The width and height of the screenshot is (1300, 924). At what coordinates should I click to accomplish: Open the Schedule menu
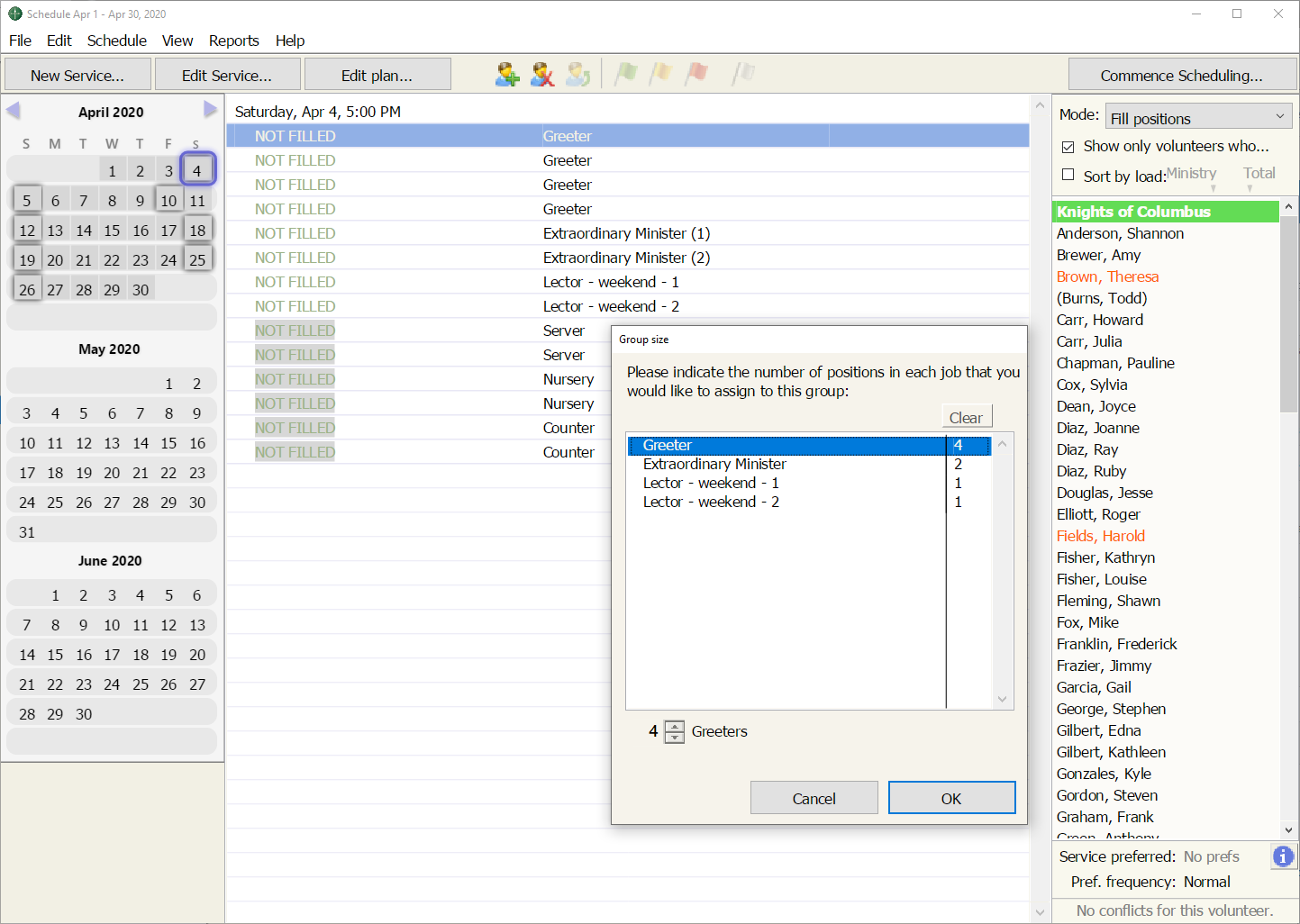116,41
